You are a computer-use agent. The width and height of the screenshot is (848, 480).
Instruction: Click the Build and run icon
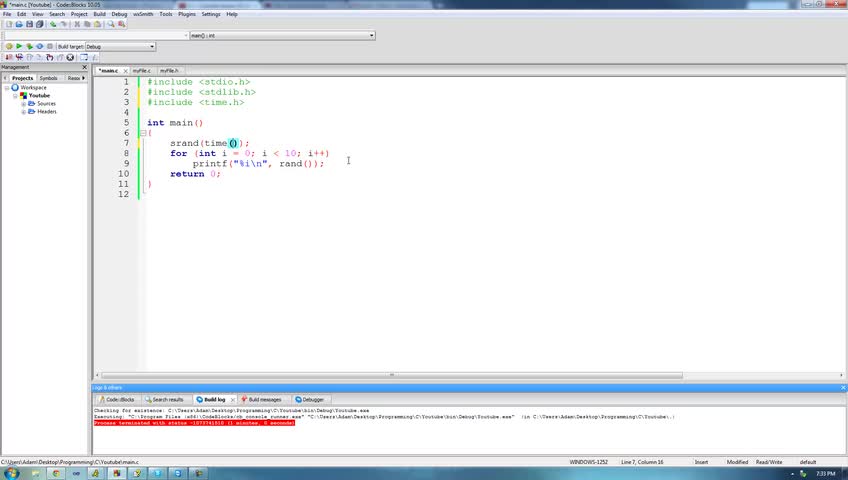(x=29, y=46)
